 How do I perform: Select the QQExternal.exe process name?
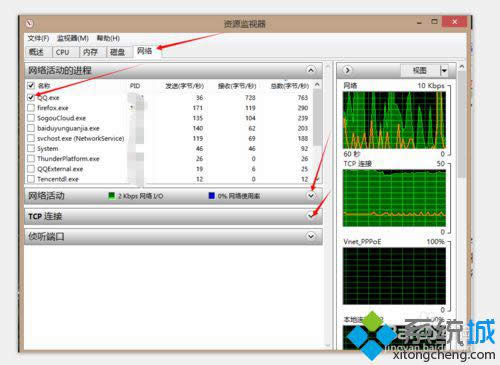click(x=60, y=169)
